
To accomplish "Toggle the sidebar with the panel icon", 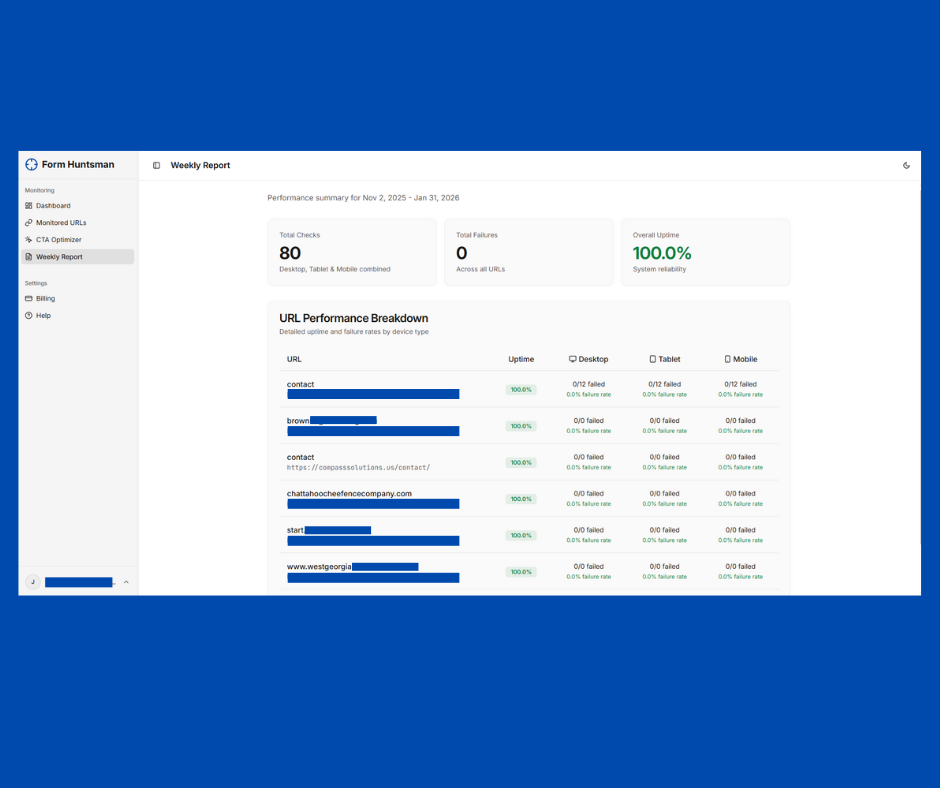I will [x=156, y=164].
